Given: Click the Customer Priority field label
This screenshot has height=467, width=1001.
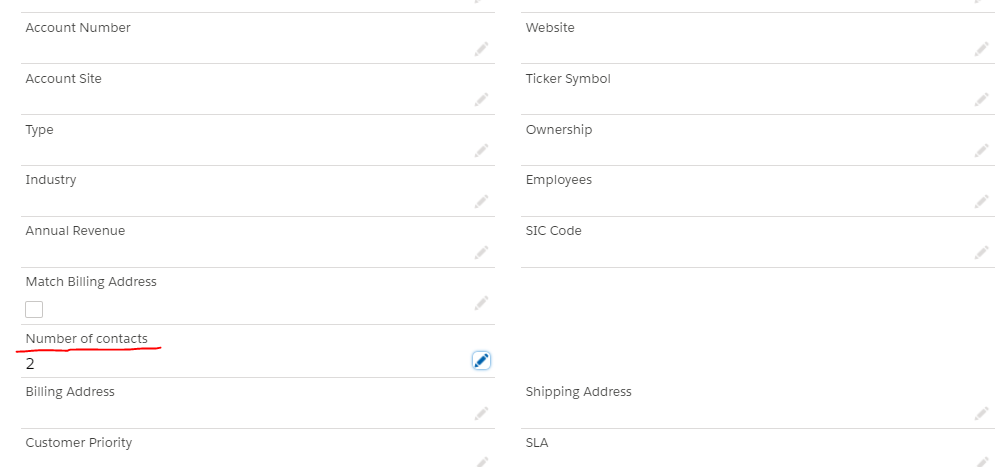Looking at the screenshot, I should coord(78,443).
